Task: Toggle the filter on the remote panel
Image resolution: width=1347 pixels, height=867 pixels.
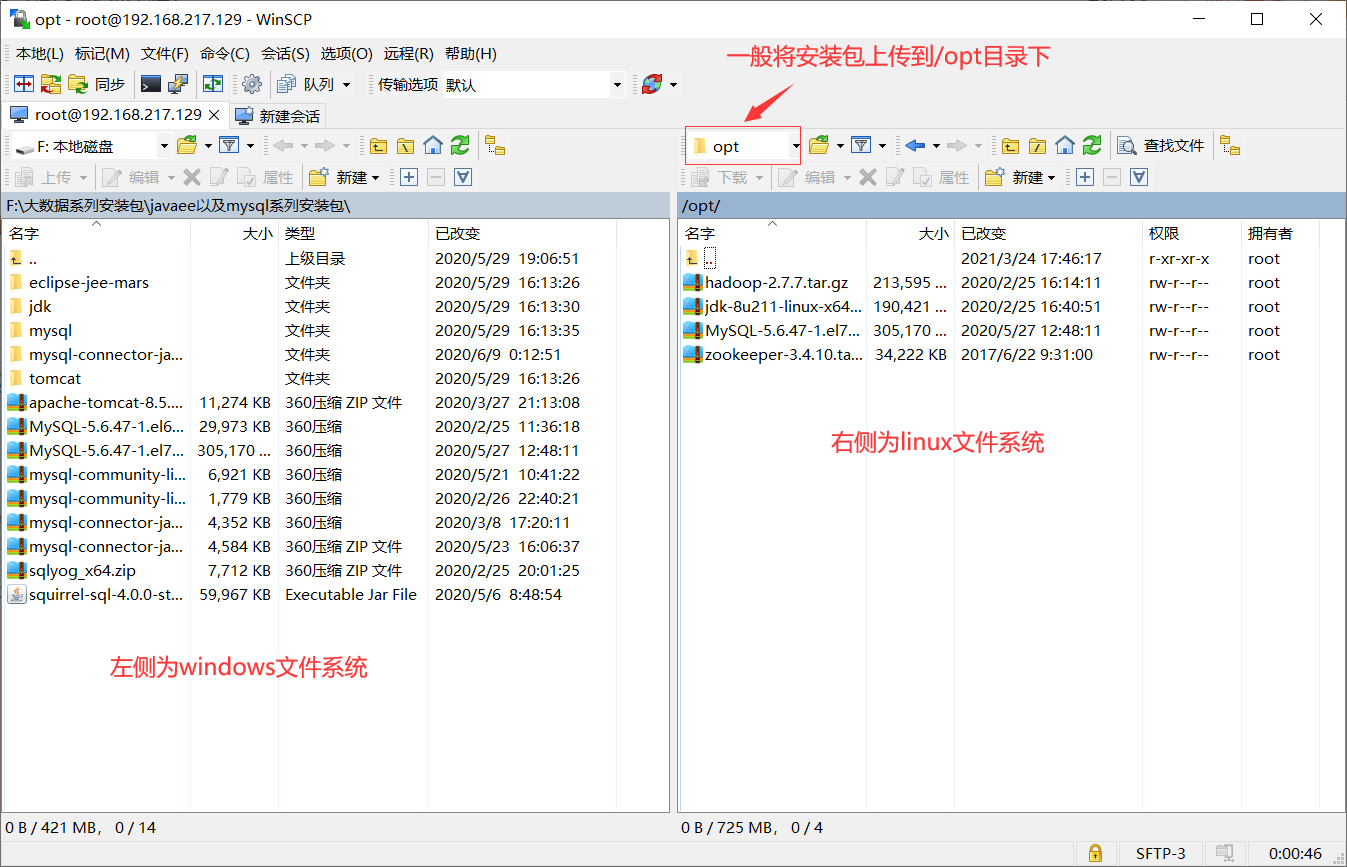Action: pos(861,146)
